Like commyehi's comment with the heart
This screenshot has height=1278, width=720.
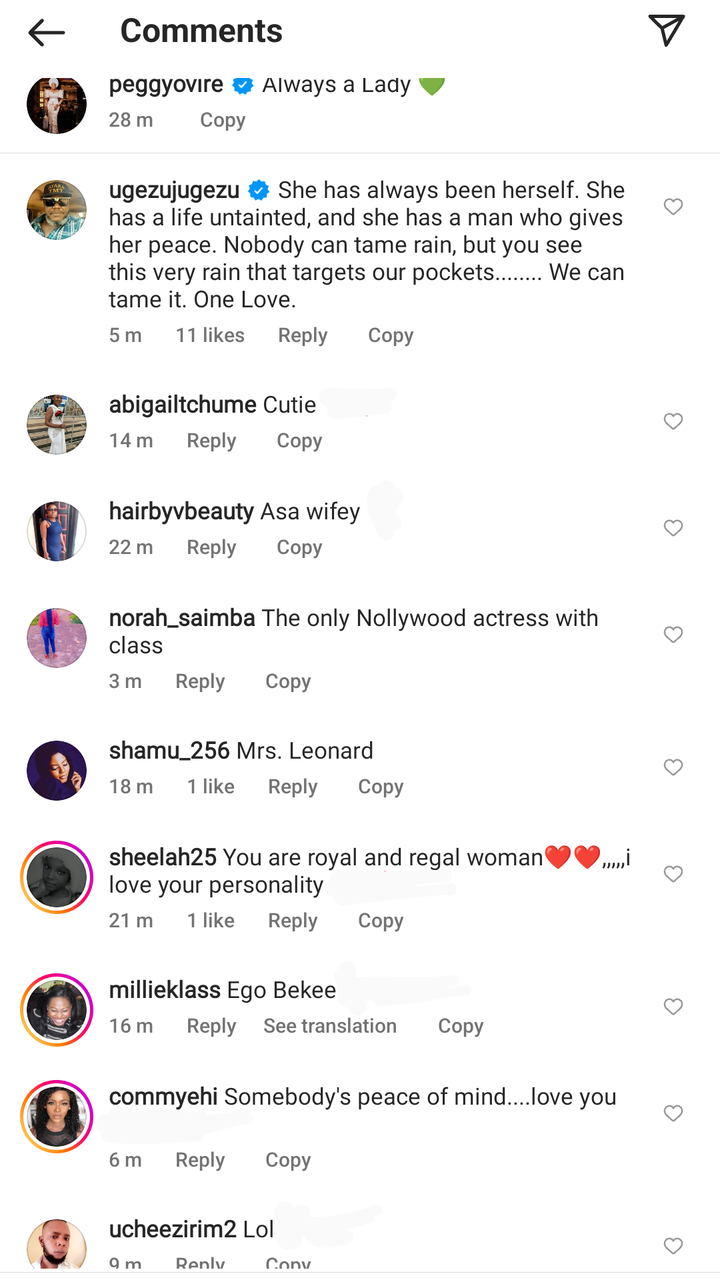(x=674, y=1113)
